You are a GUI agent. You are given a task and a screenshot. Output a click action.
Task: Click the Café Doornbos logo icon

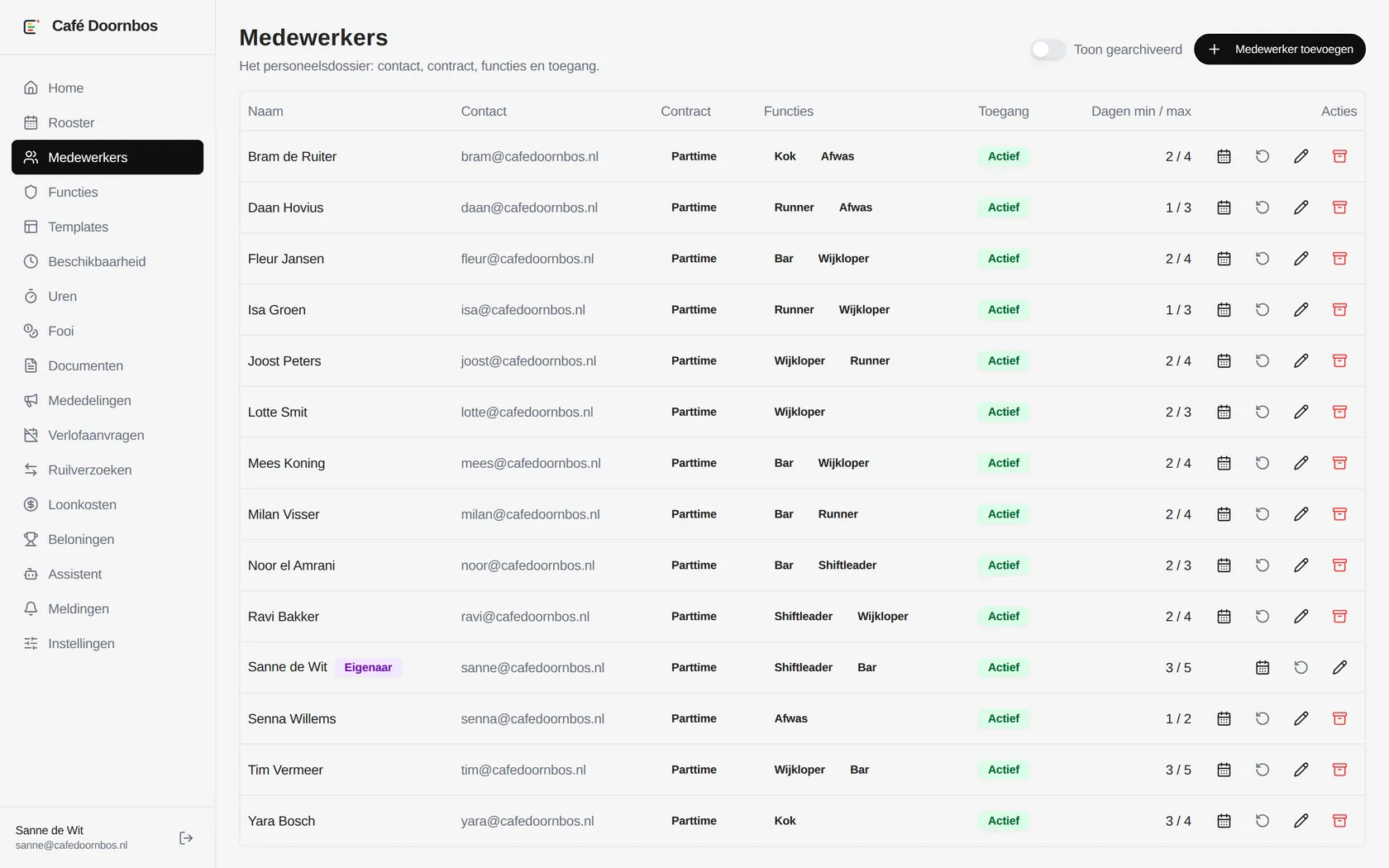tap(31, 26)
